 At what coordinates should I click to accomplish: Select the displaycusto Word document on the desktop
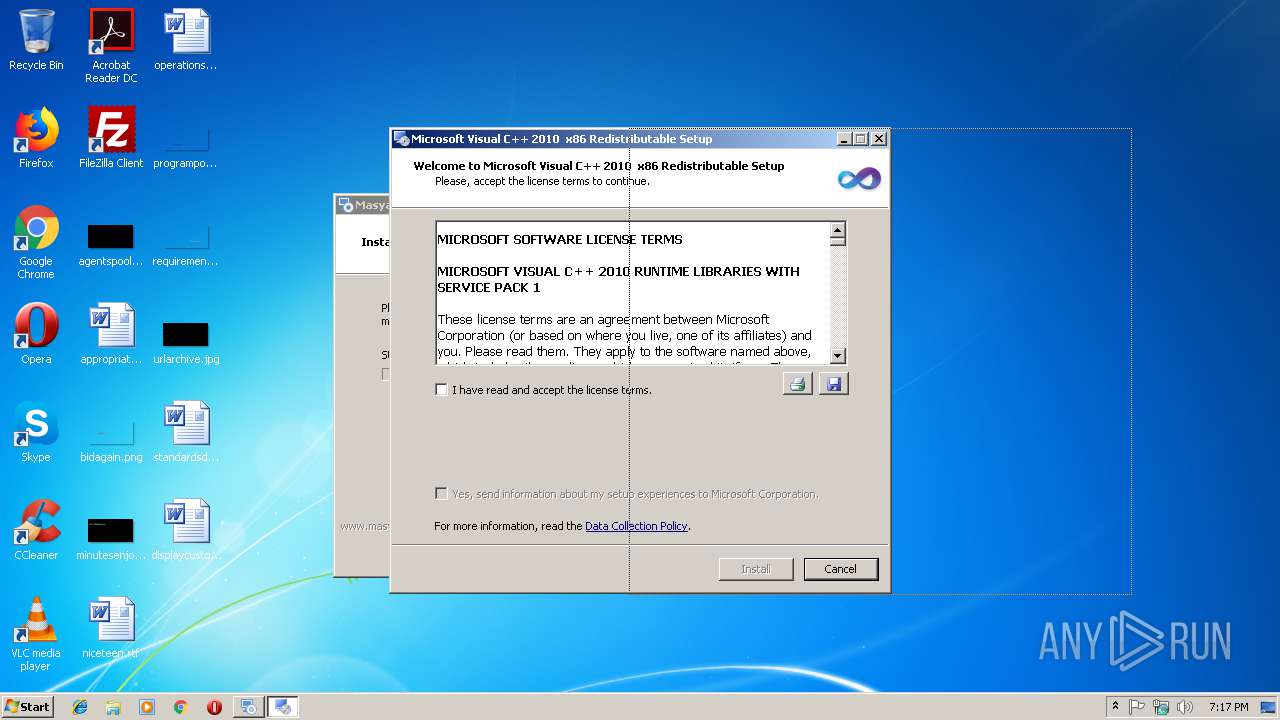coord(186,530)
